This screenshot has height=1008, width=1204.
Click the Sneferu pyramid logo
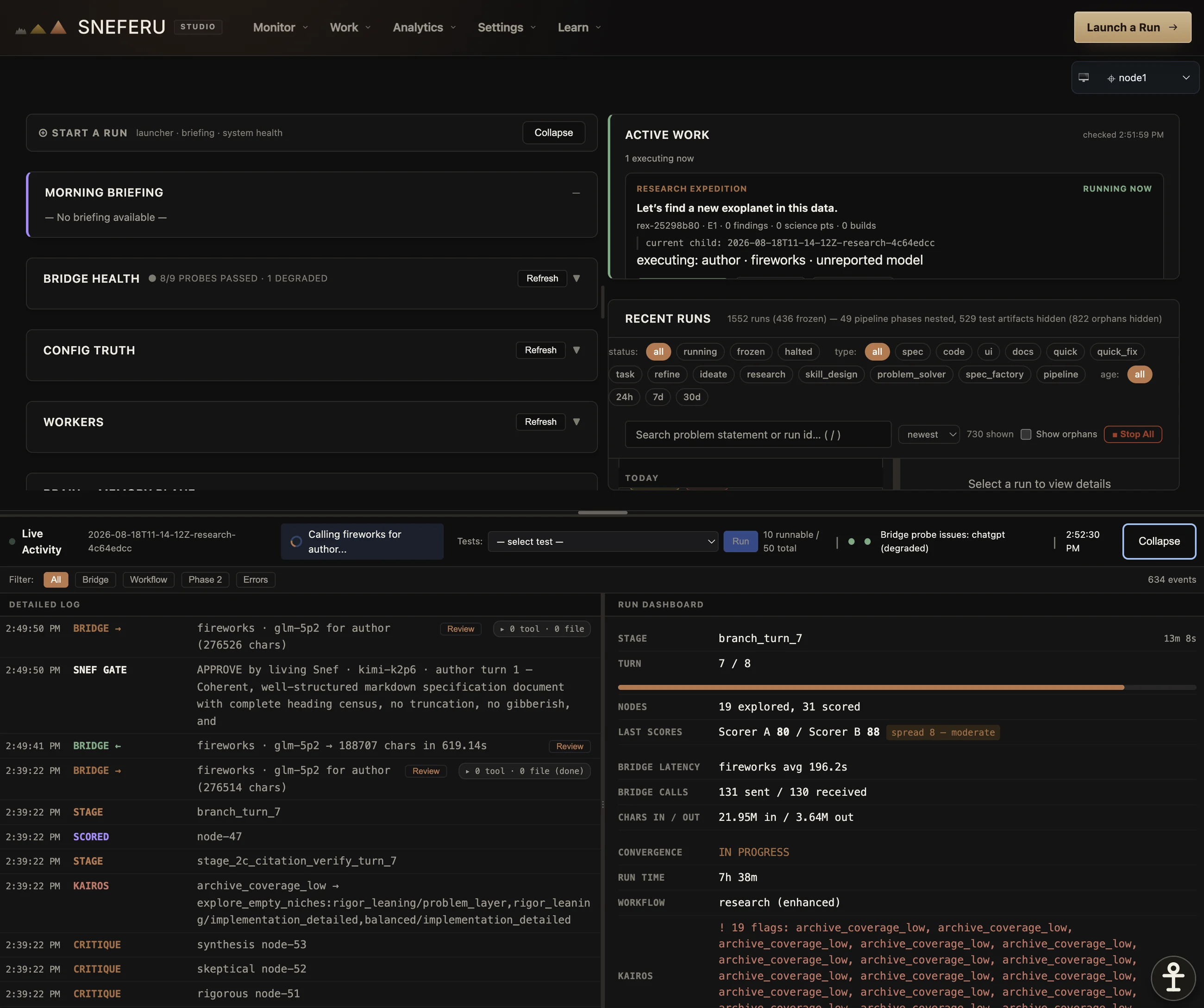41,27
